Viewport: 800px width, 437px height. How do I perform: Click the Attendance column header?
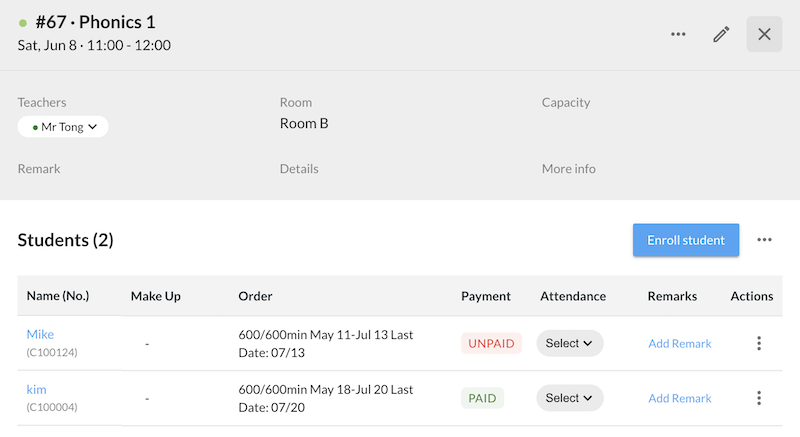pyautogui.click(x=573, y=296)
